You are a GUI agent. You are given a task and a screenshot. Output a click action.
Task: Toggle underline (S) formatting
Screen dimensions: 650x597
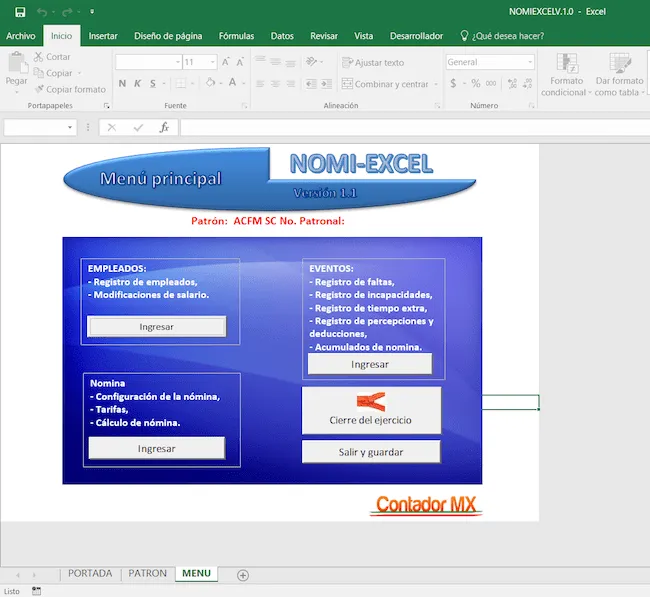pyautogui.click(x=153, y=84)
